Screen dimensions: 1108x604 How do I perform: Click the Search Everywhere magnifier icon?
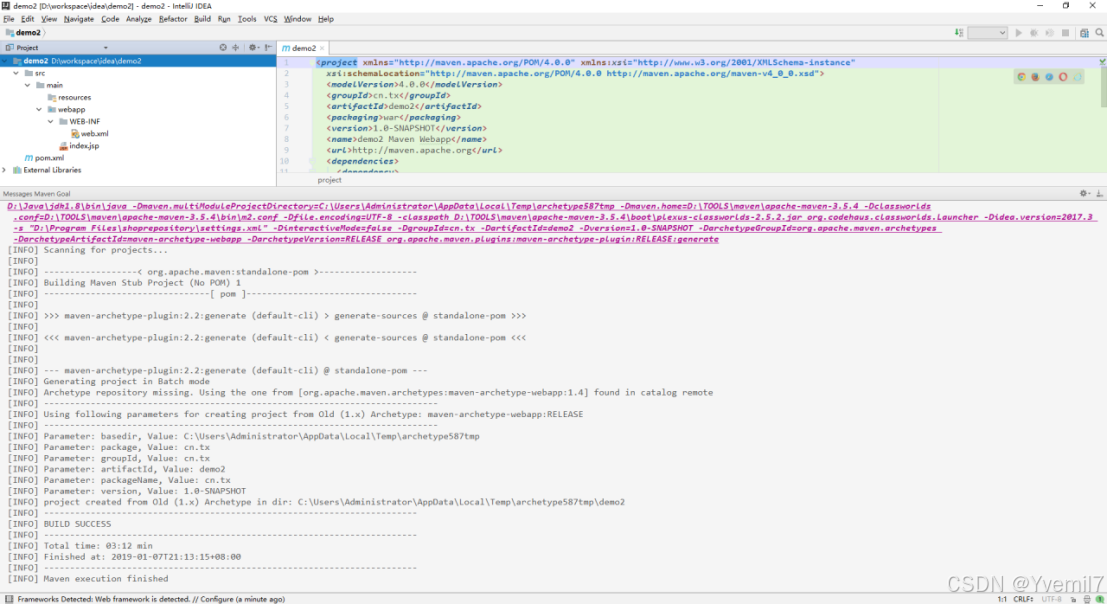1100,33
